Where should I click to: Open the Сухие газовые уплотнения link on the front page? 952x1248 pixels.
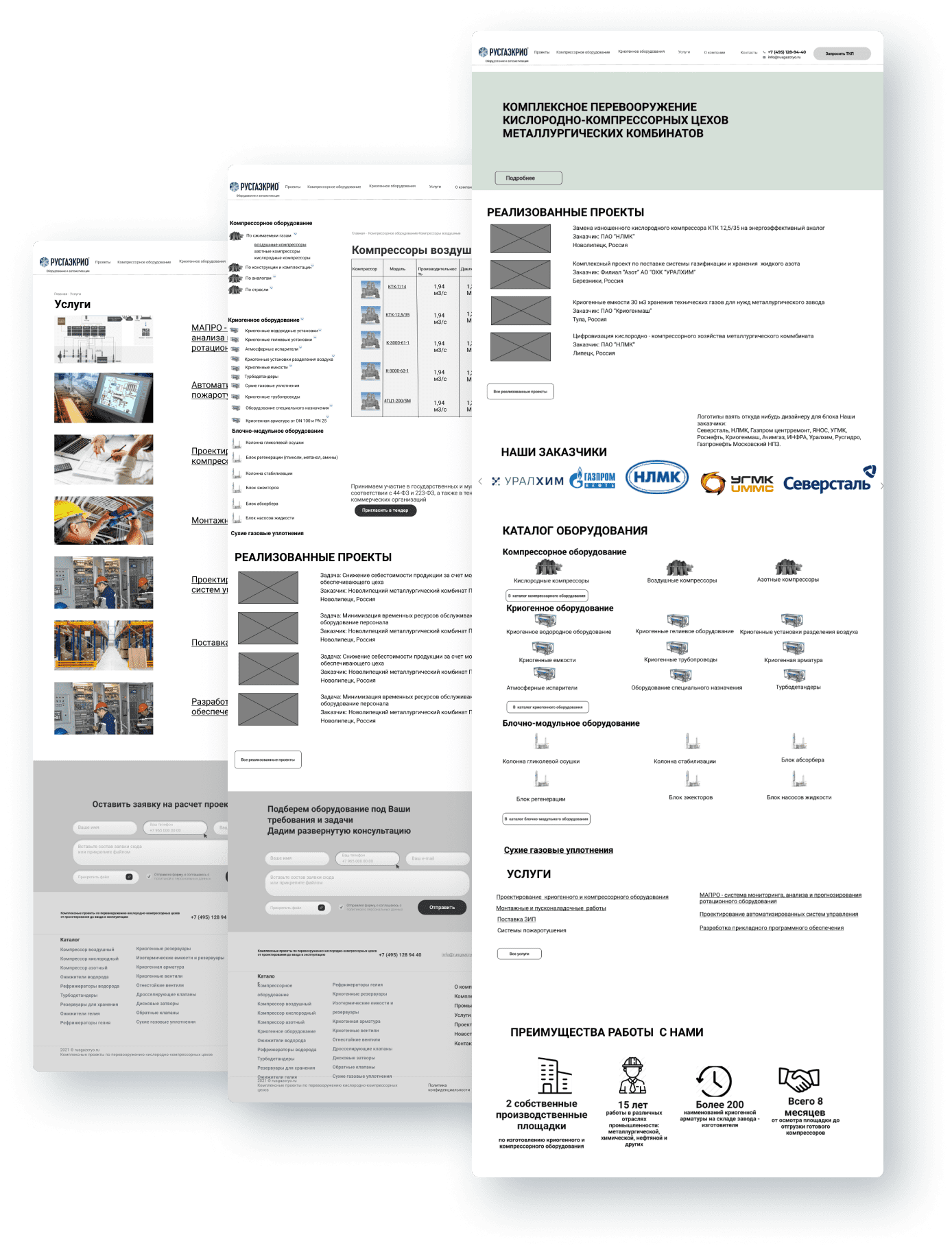558,850
